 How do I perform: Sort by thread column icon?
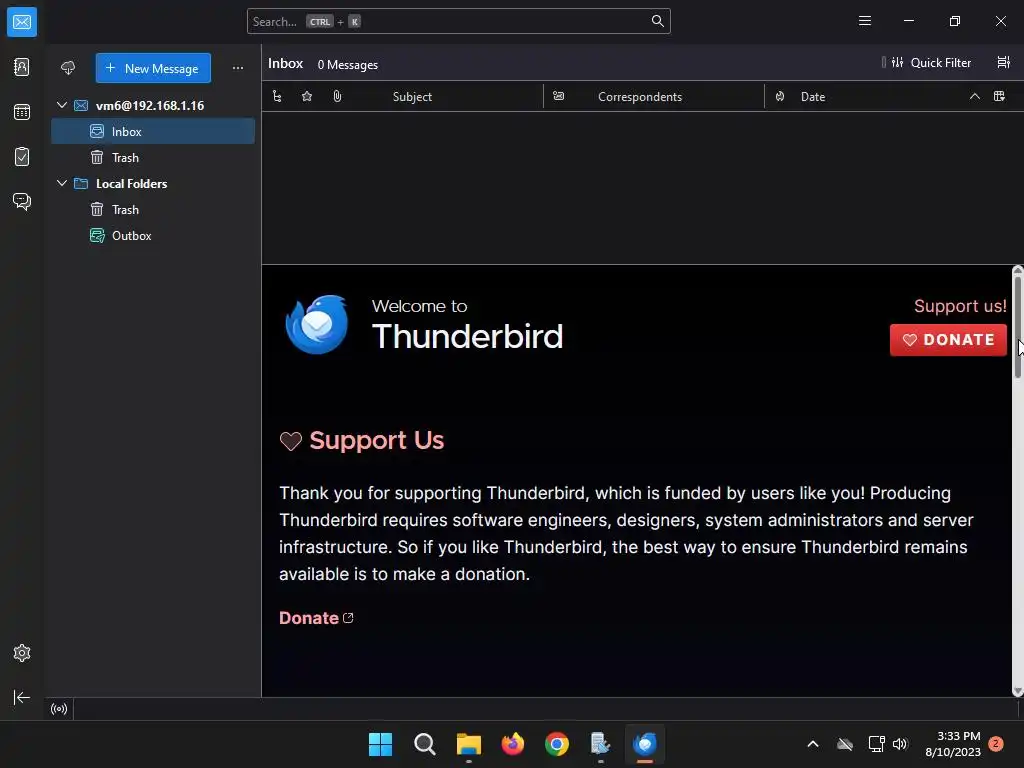[x=277, y=97]
